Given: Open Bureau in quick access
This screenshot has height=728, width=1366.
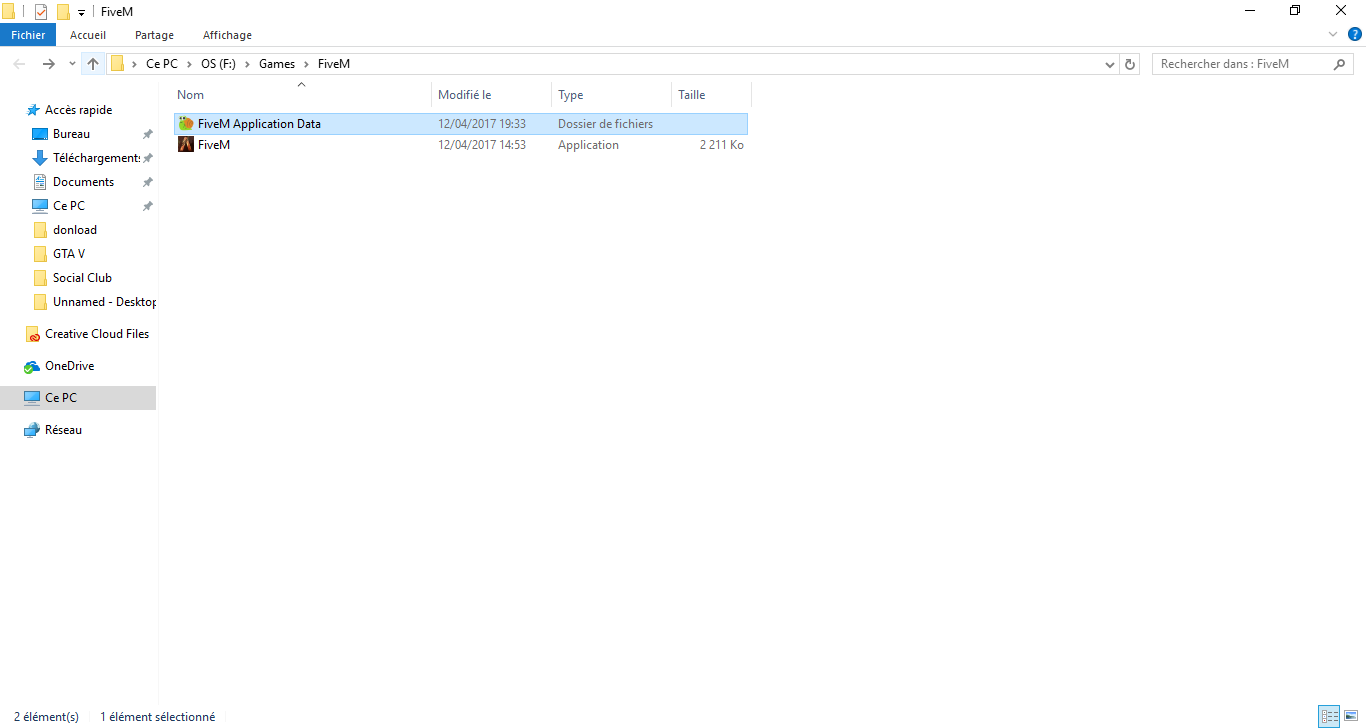Looking at the screenshot, I should click(71, 134).
